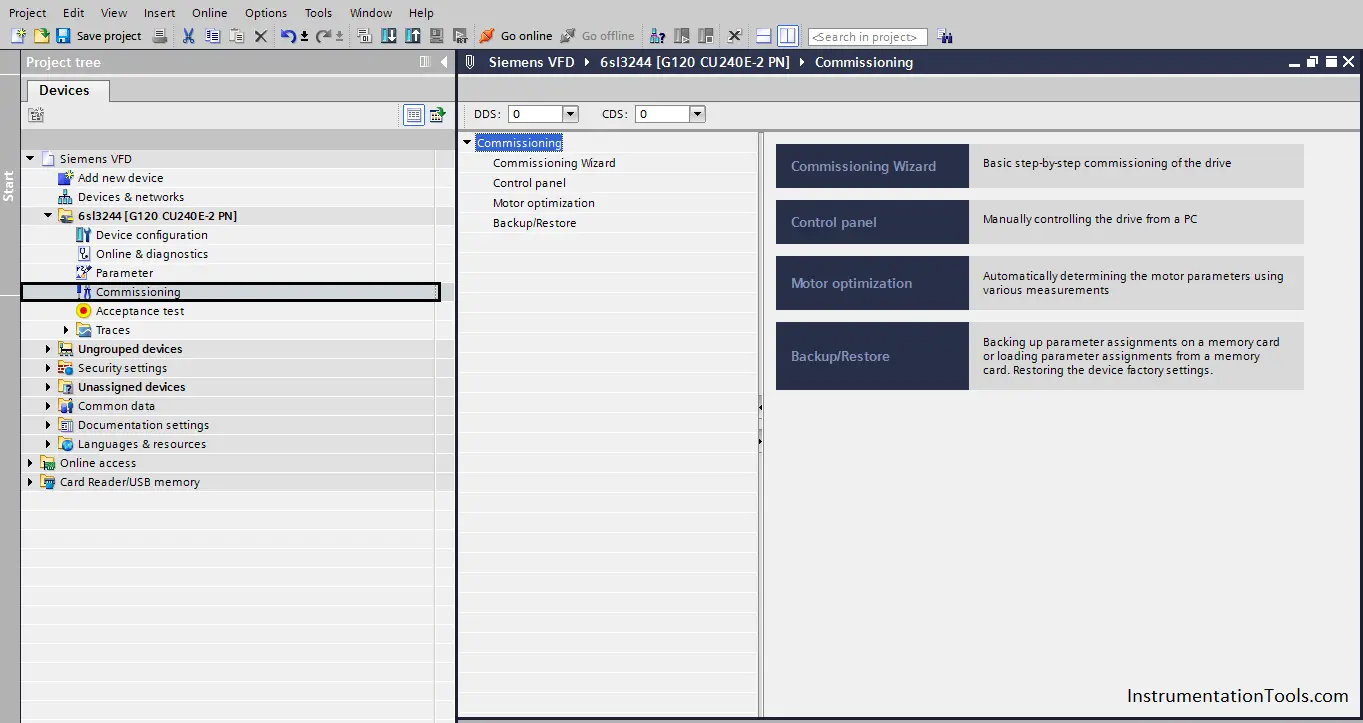The width and height of the screenshot is (1363, 723).
Task: Click the Start CPU icon in toolbar
Action: (682, 36)
